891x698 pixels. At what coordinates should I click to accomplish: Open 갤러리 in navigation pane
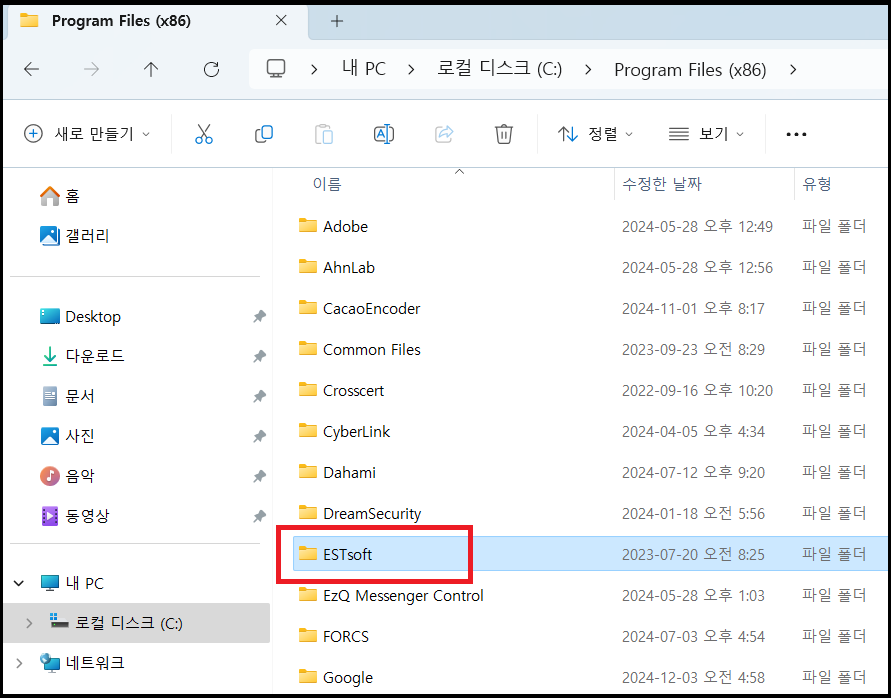[x=74, y=236]
